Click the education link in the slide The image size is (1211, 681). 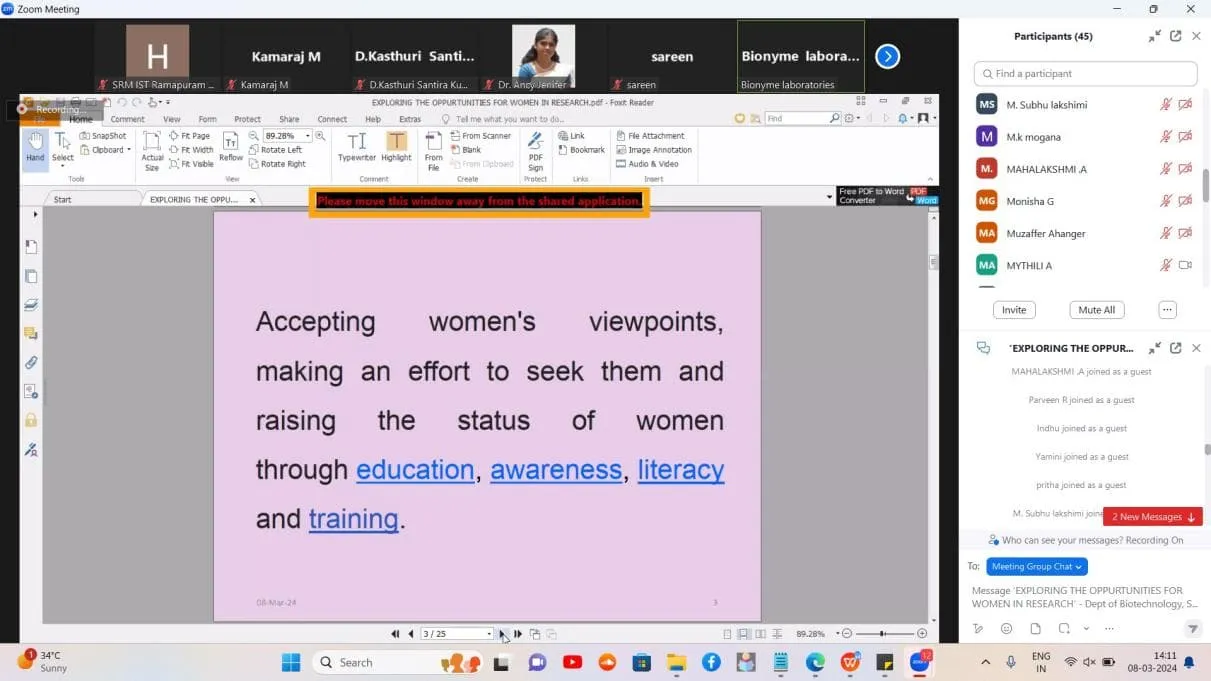[x=415, y=470]
